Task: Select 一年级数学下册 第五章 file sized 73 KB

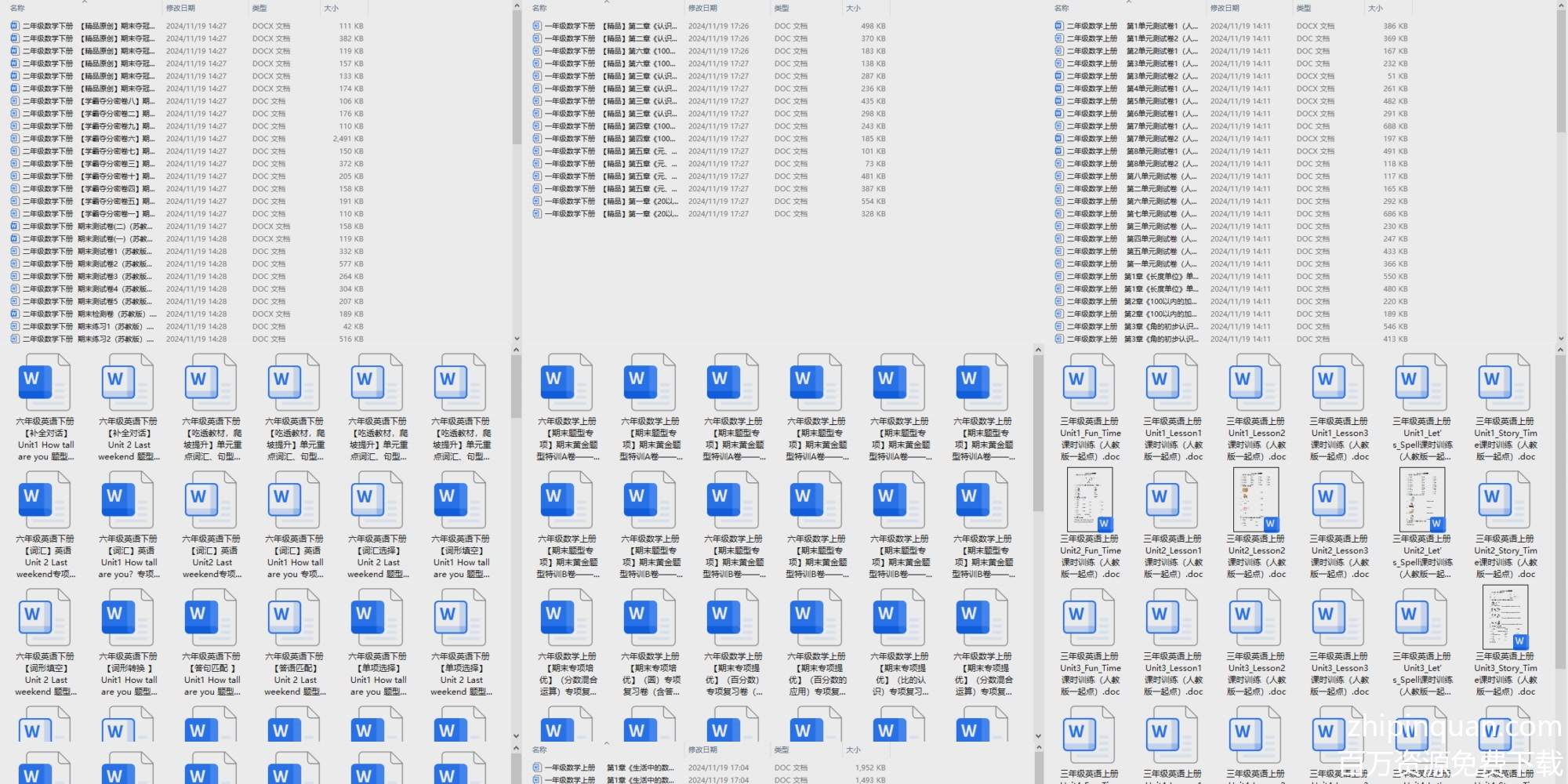Action: point(612,164)
